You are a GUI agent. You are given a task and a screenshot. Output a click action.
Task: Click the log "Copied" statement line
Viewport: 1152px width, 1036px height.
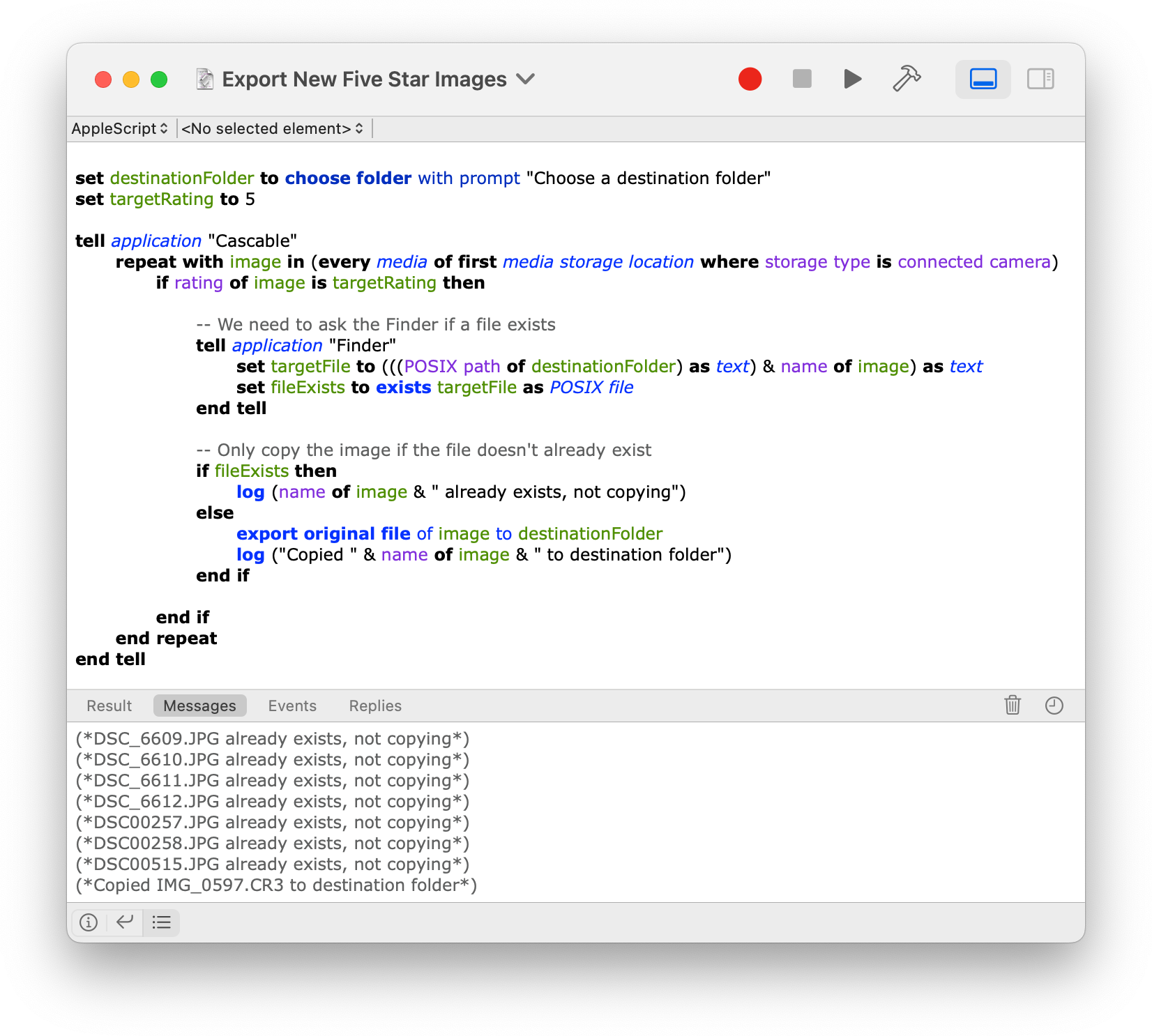(x=484, y=555)
